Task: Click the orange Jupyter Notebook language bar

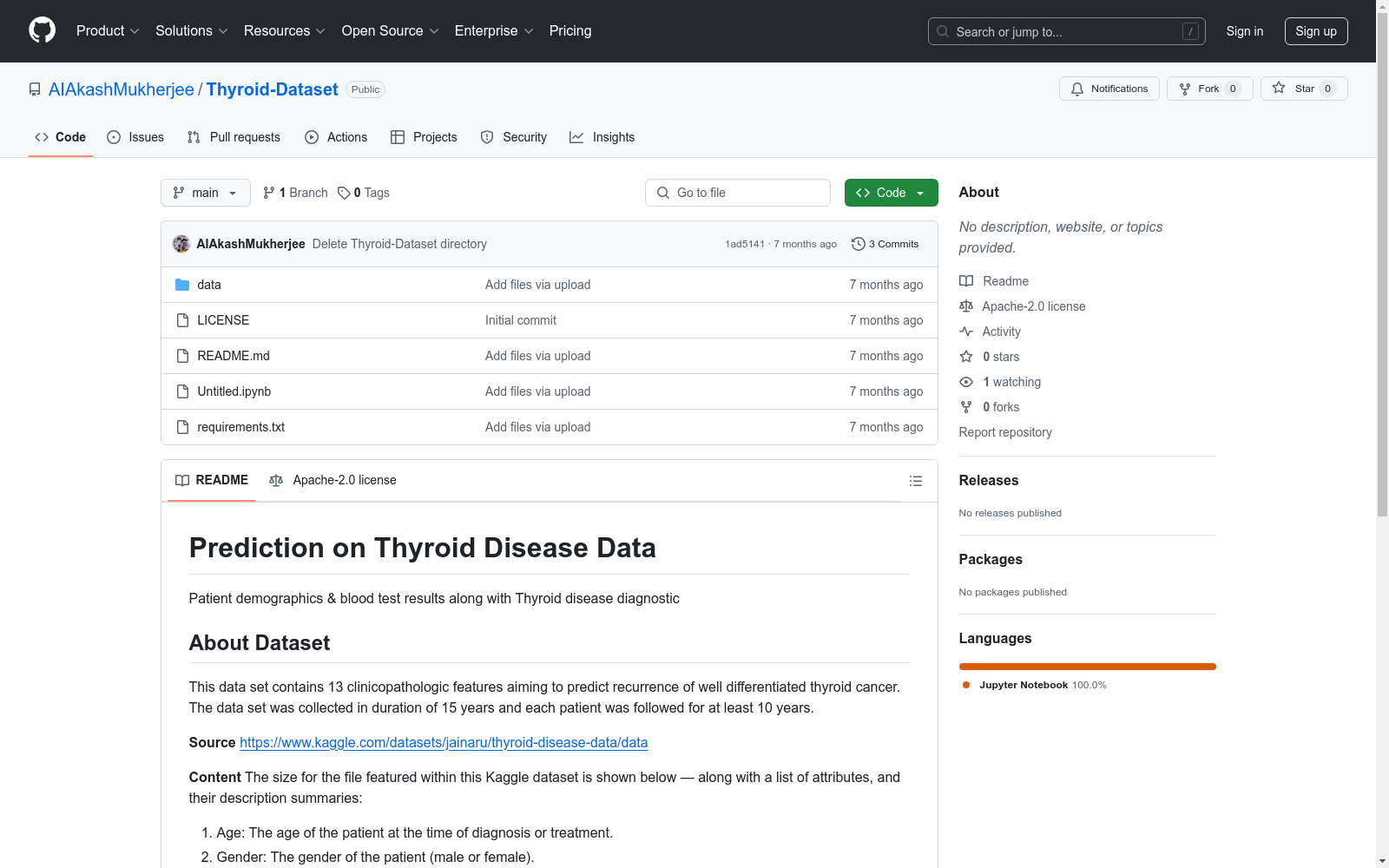Action: (1088, 667)
